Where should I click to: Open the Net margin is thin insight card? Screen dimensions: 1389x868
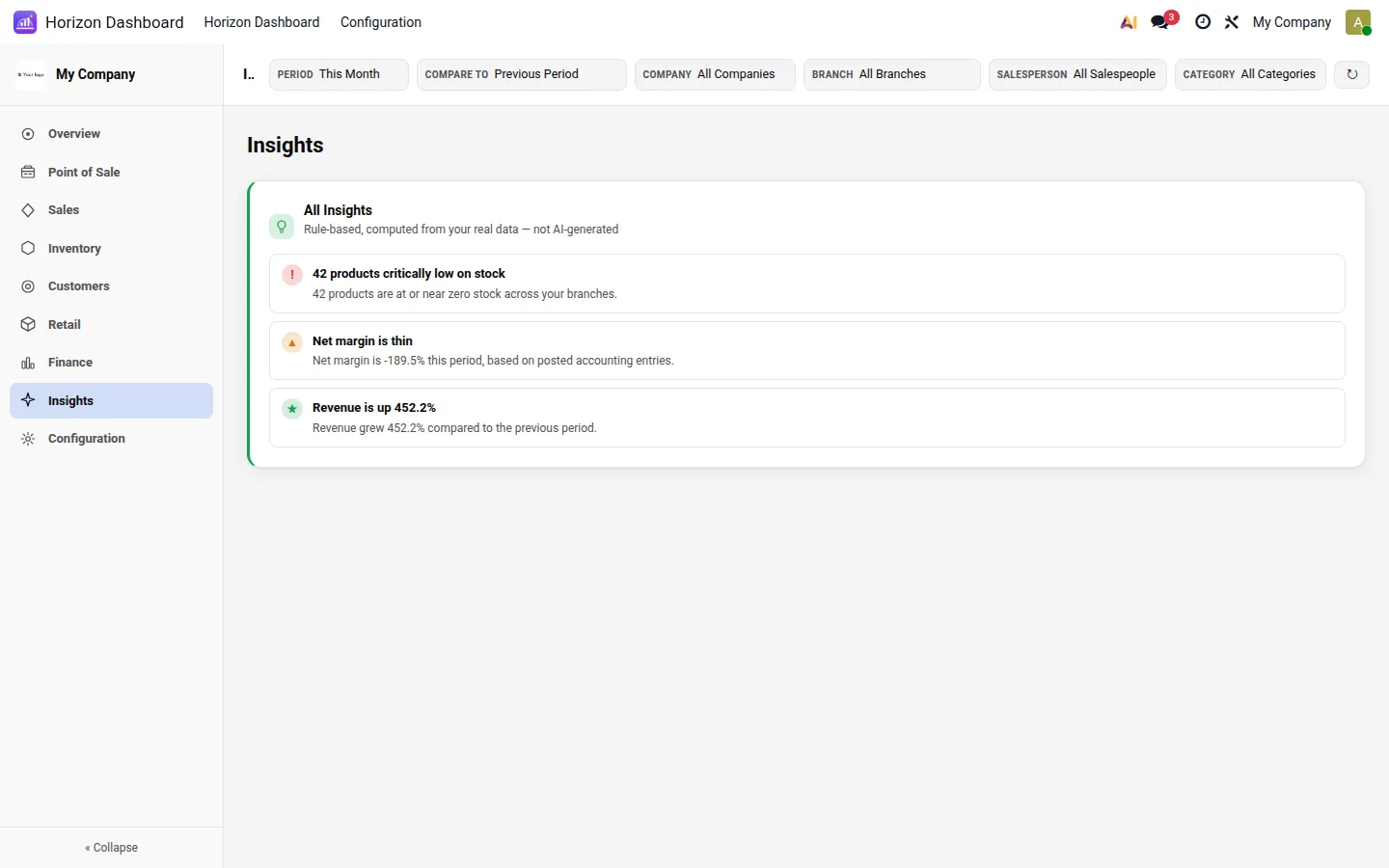807,351
